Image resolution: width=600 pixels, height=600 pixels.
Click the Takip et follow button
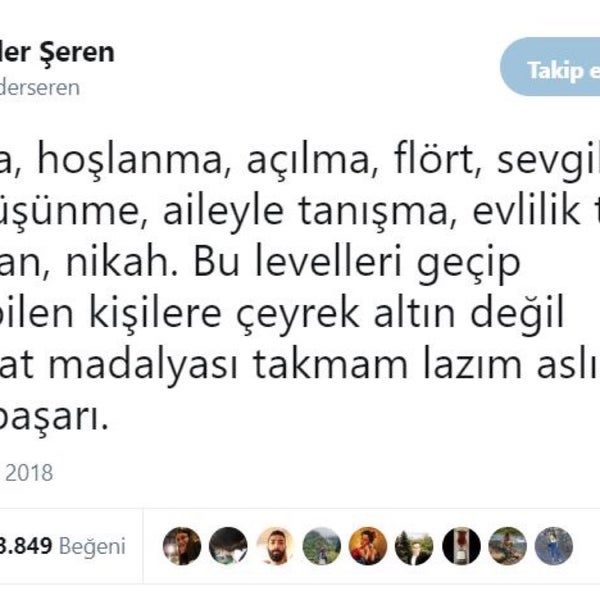point(550,67)
